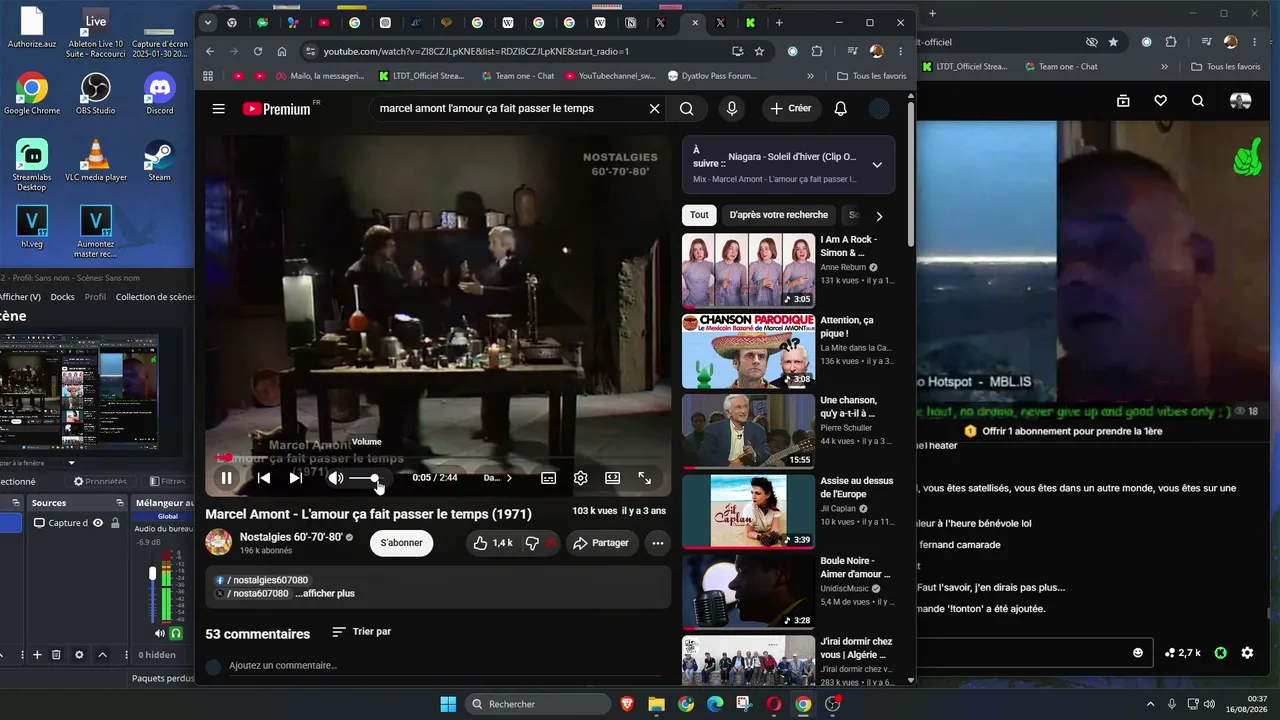Open emoji picker in Kick chat
This screenshot has height=720, width=1280.
click(x=1138, y=653)
